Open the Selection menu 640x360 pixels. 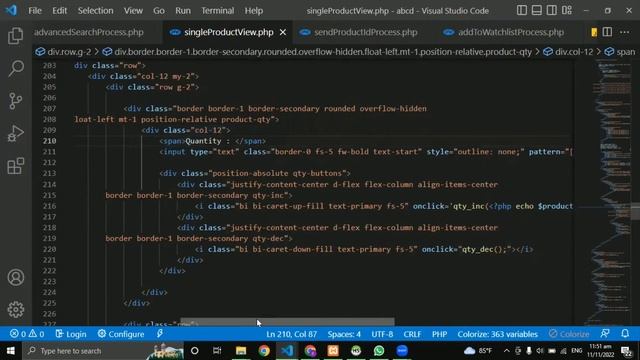coord(96,11)
